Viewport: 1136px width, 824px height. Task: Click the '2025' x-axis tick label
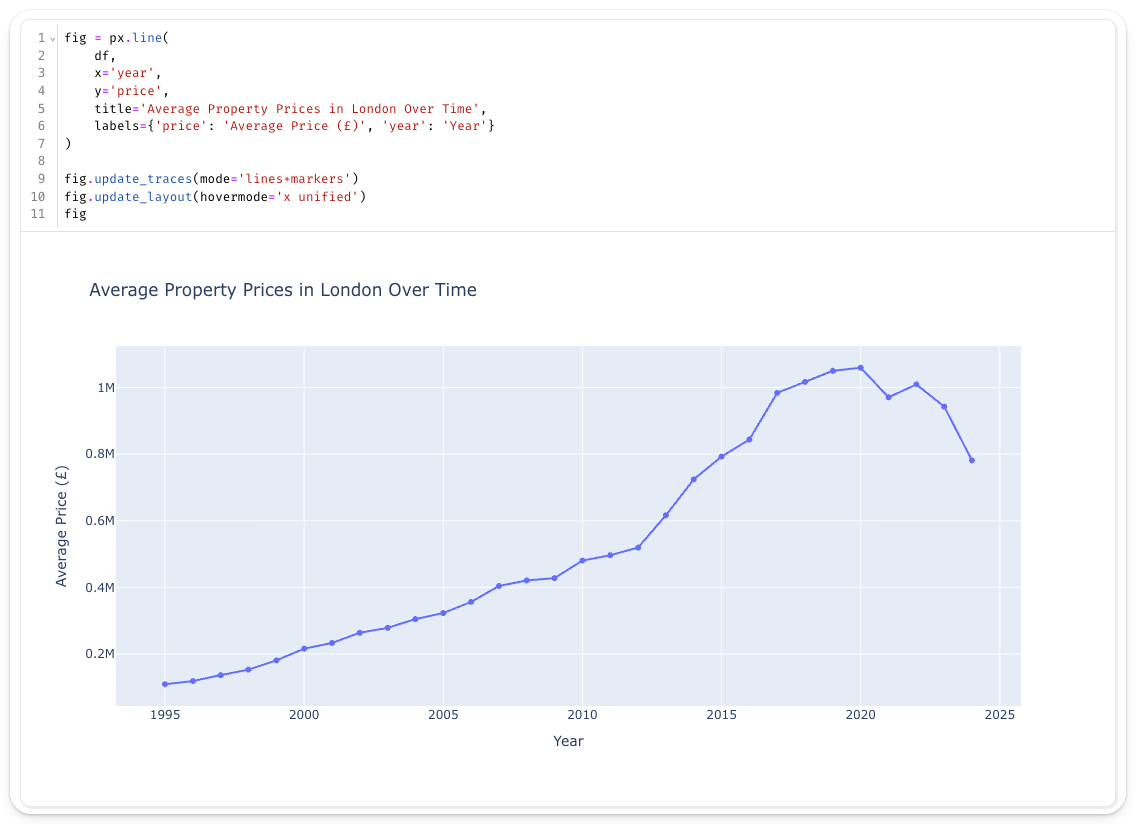point(999,715)
